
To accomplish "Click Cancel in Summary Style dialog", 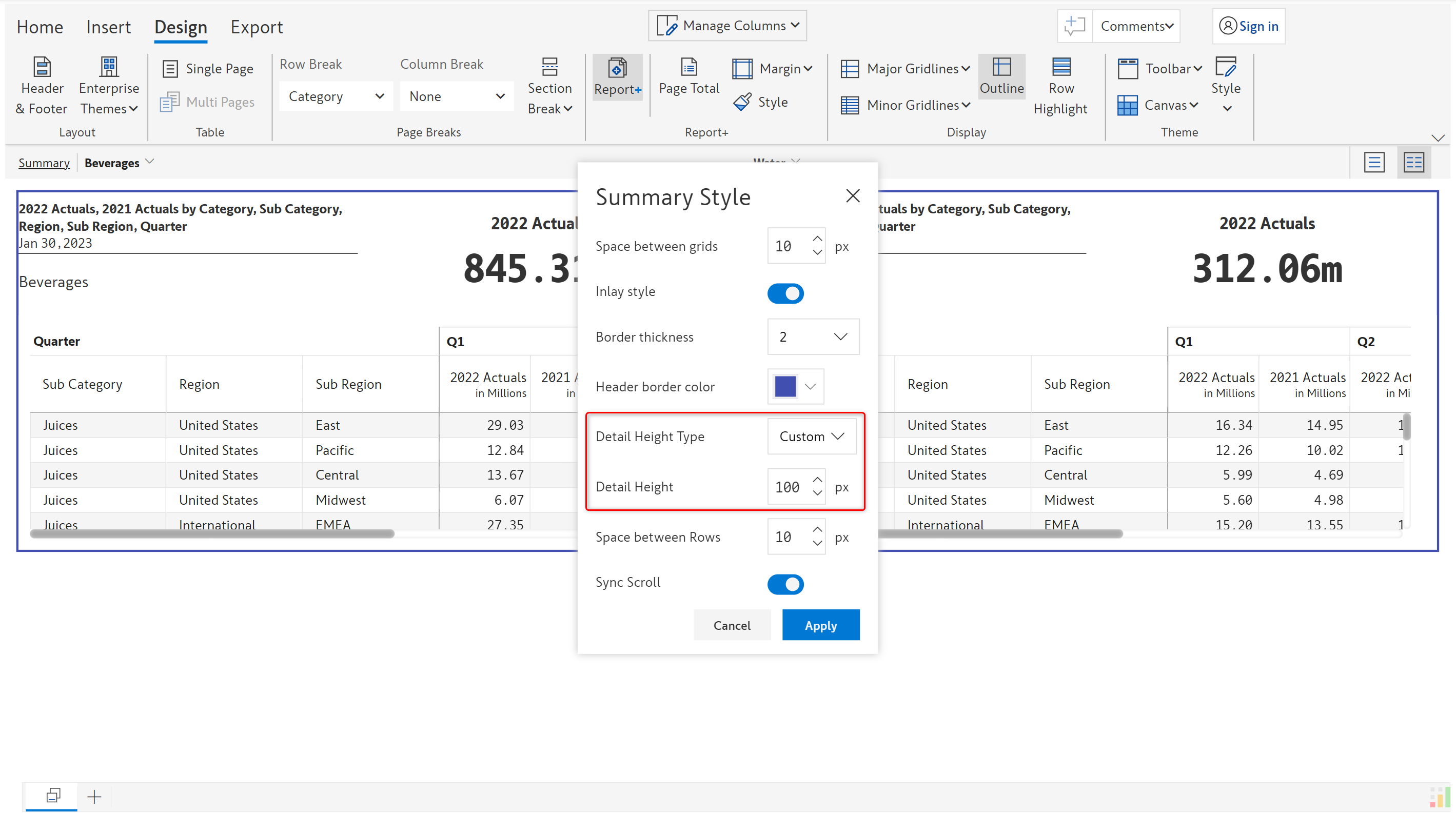I will point(732,625).
